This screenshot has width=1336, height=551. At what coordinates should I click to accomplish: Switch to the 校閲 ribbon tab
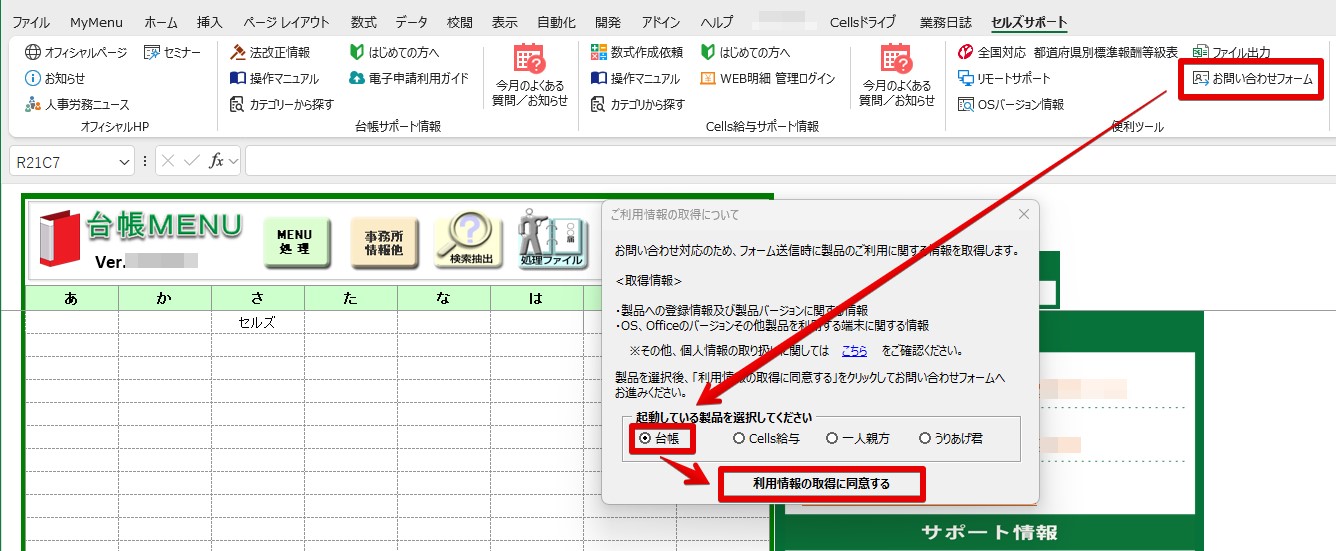tap(460, 22)
